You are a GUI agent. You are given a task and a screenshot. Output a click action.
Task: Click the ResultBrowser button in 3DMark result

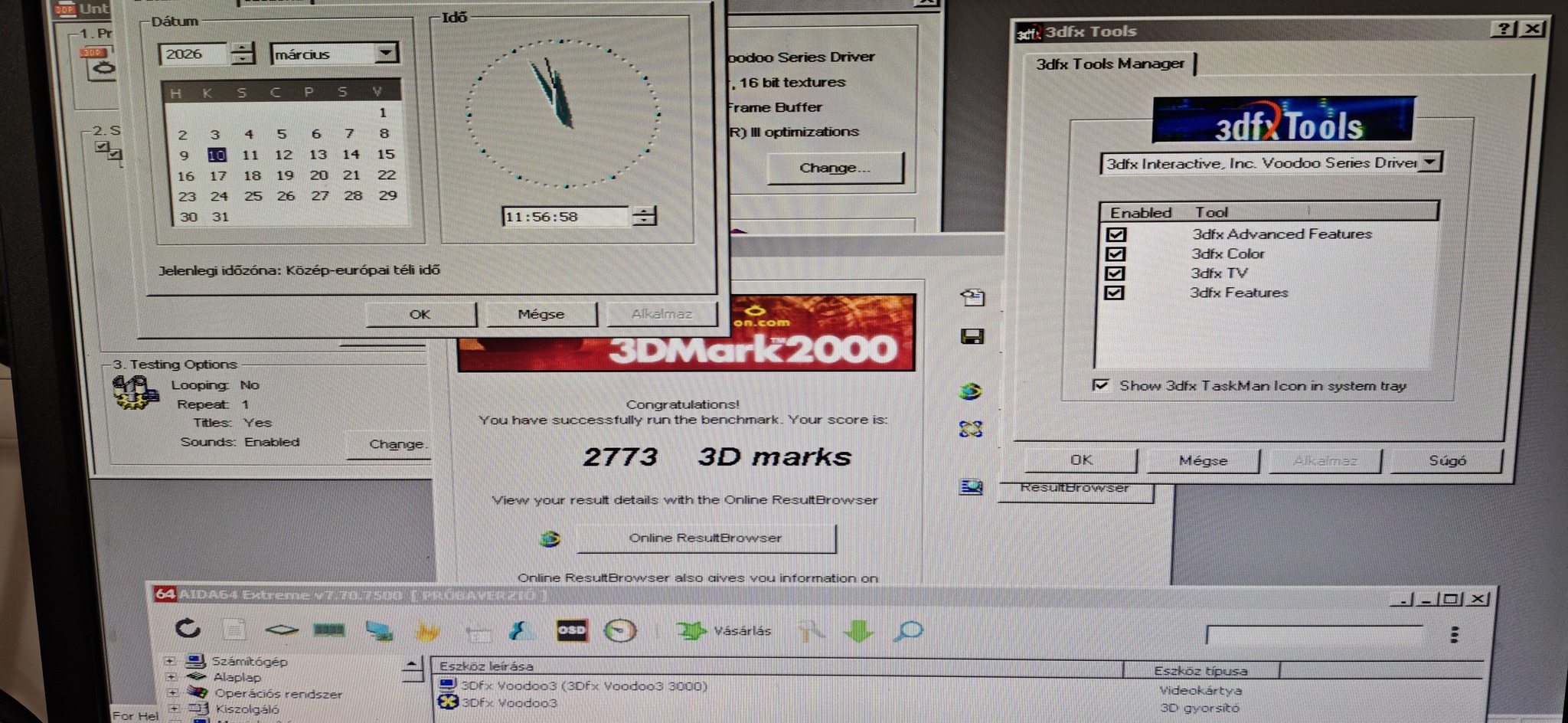tap(1076, 489)
